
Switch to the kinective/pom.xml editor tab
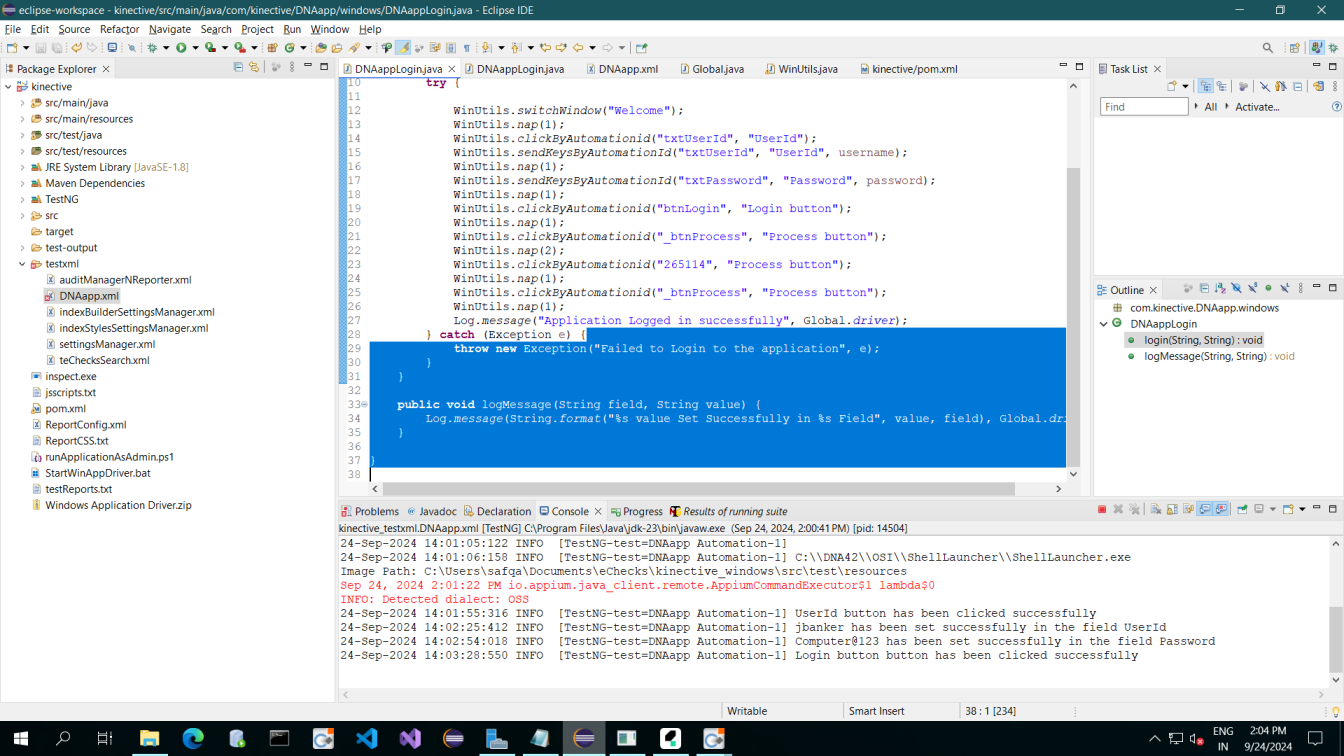coord(914,69)
